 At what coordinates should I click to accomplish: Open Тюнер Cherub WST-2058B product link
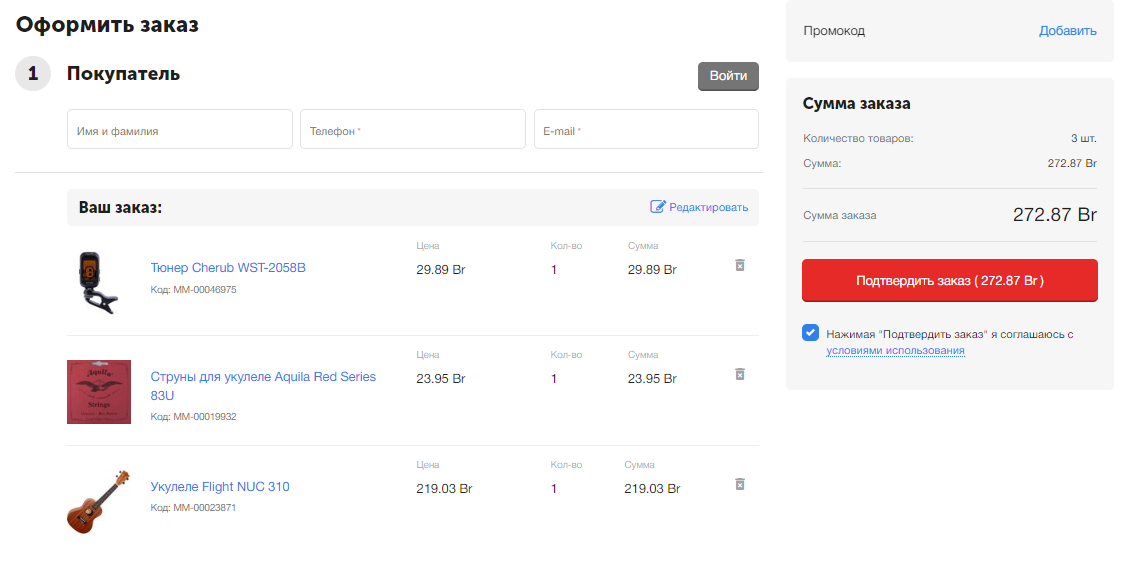(x=228, y=268)
